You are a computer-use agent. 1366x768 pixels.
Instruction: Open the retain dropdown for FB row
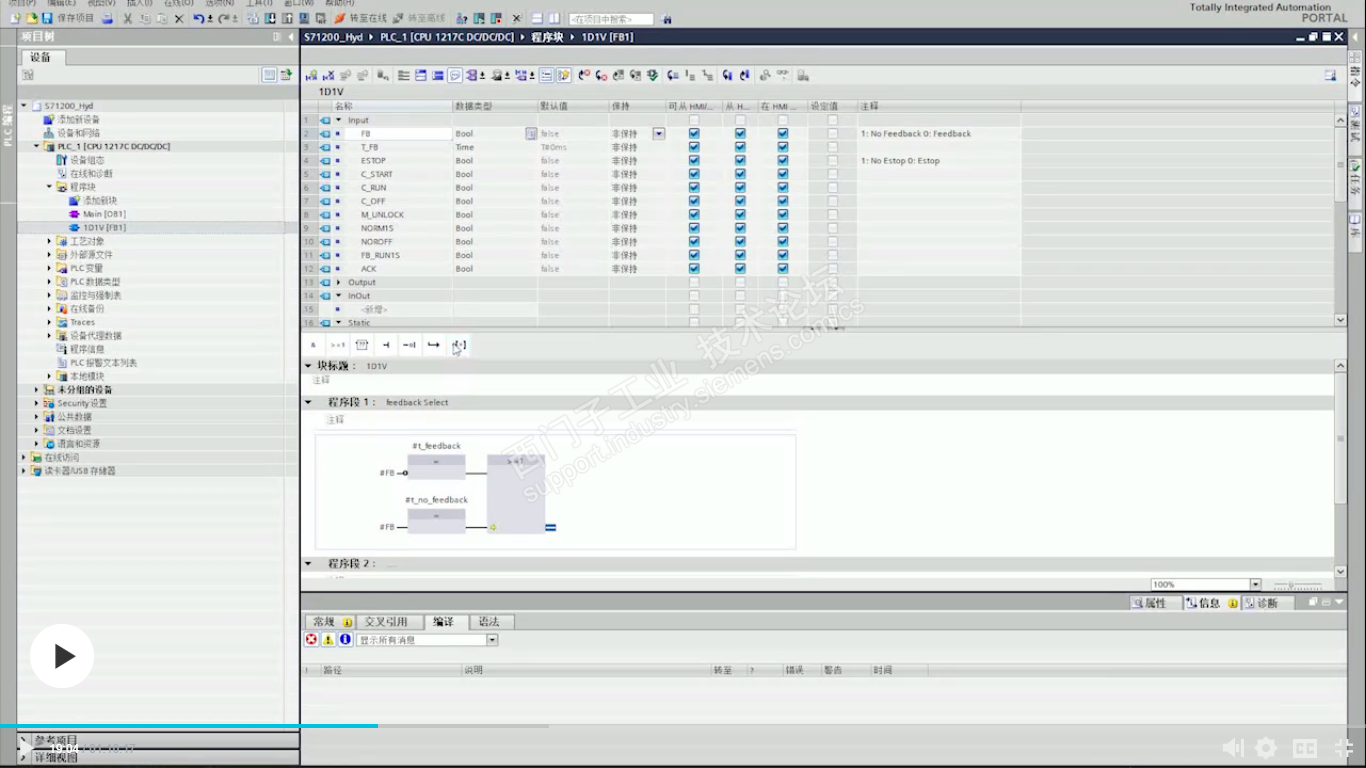pos(659,133)
